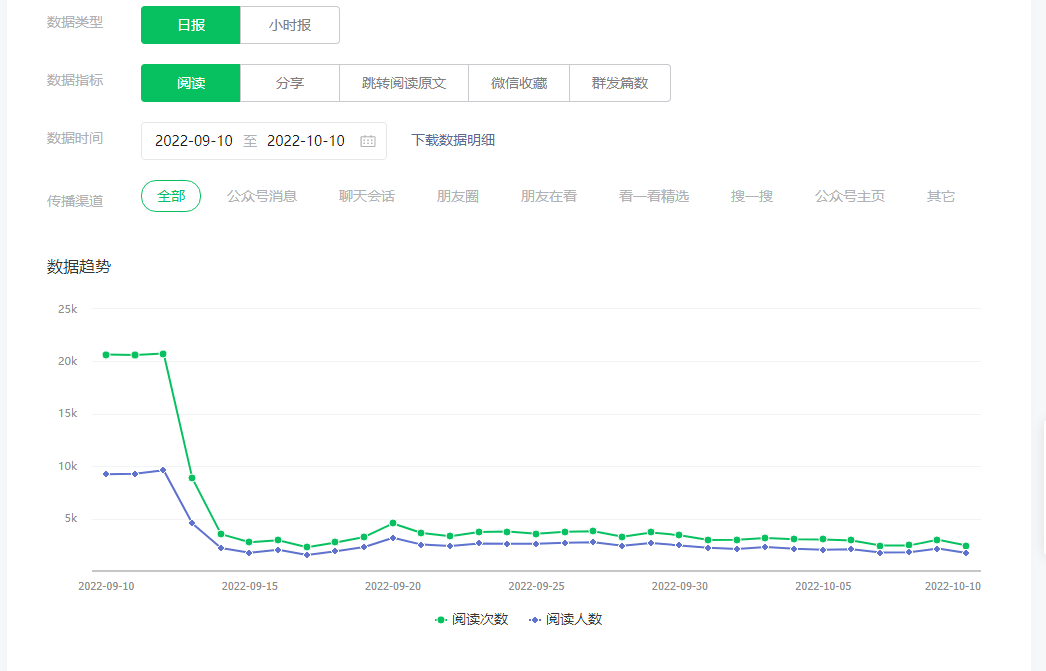Open the calendar icon in date range

pyautogui.click(x=368, y=141)
